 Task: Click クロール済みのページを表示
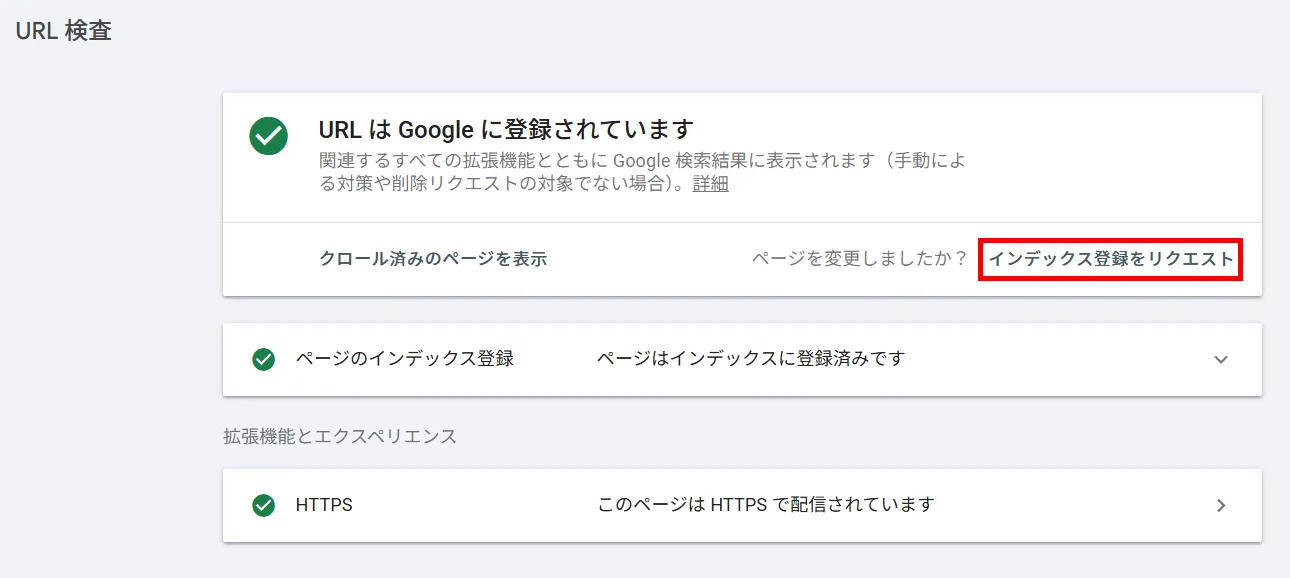(433, 259)
